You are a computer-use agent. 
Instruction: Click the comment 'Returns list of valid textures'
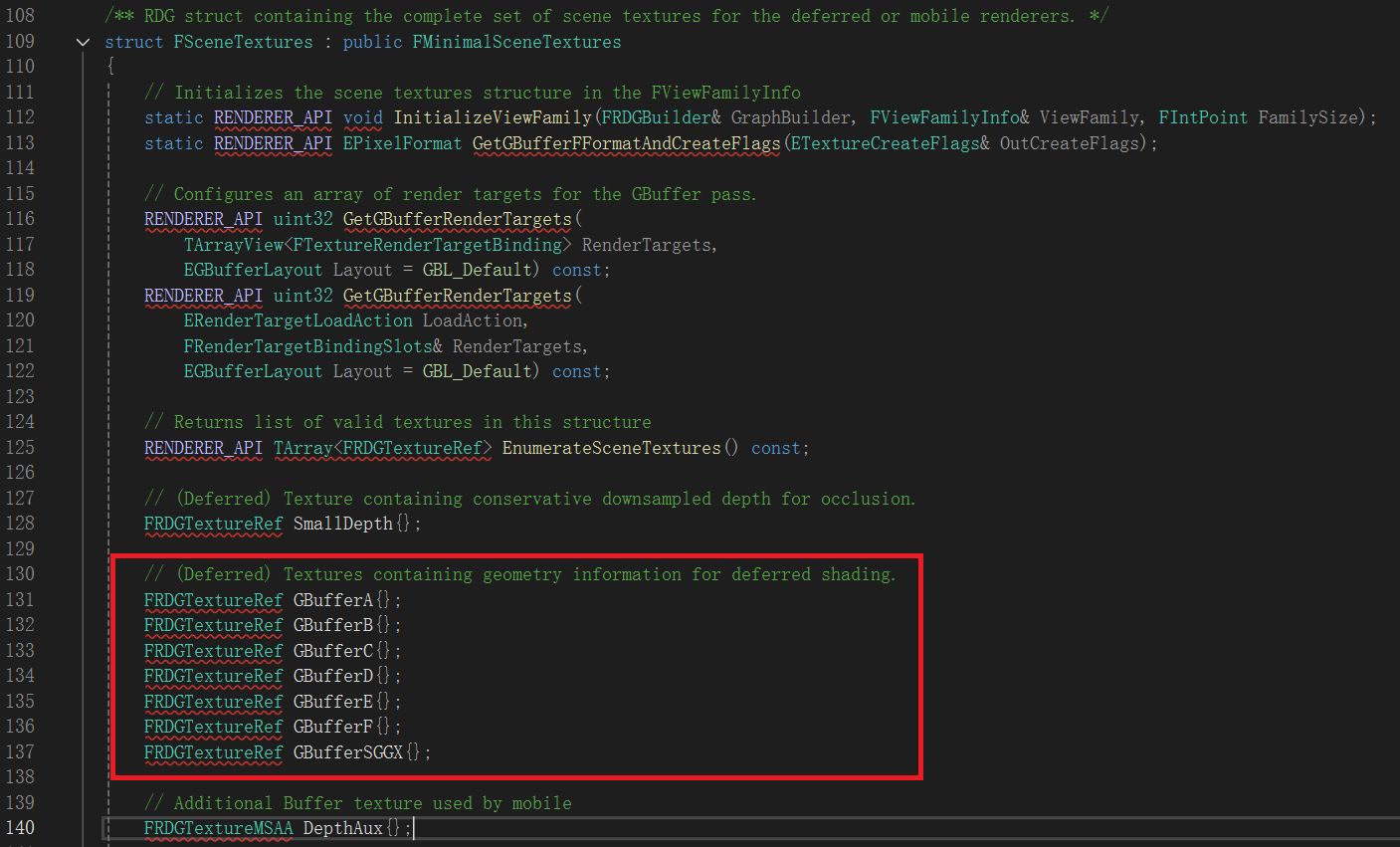(x=397, y=422)
